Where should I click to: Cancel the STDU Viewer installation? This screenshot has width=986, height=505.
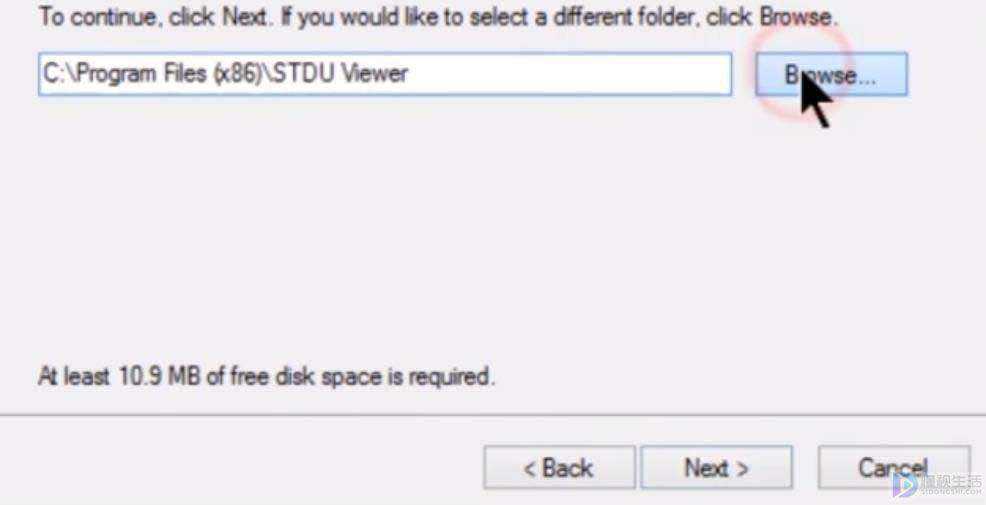pos(894,467)
